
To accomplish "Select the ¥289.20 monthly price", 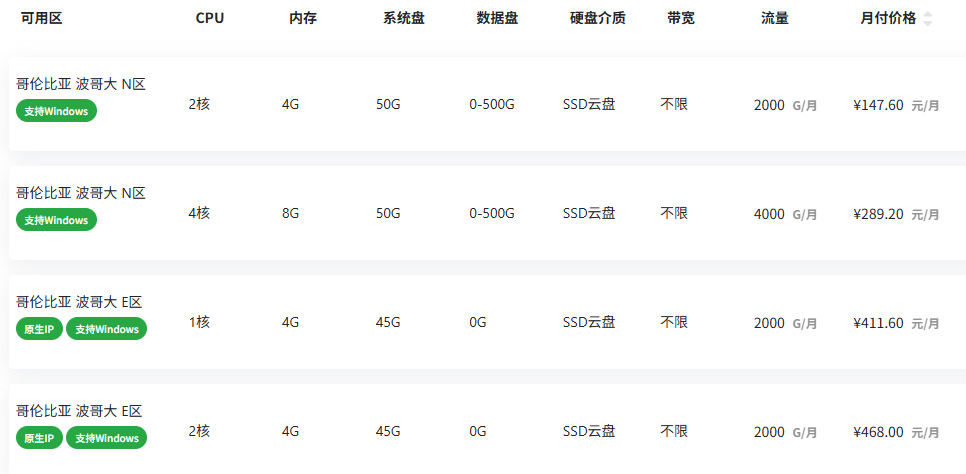I will (878, 214).
